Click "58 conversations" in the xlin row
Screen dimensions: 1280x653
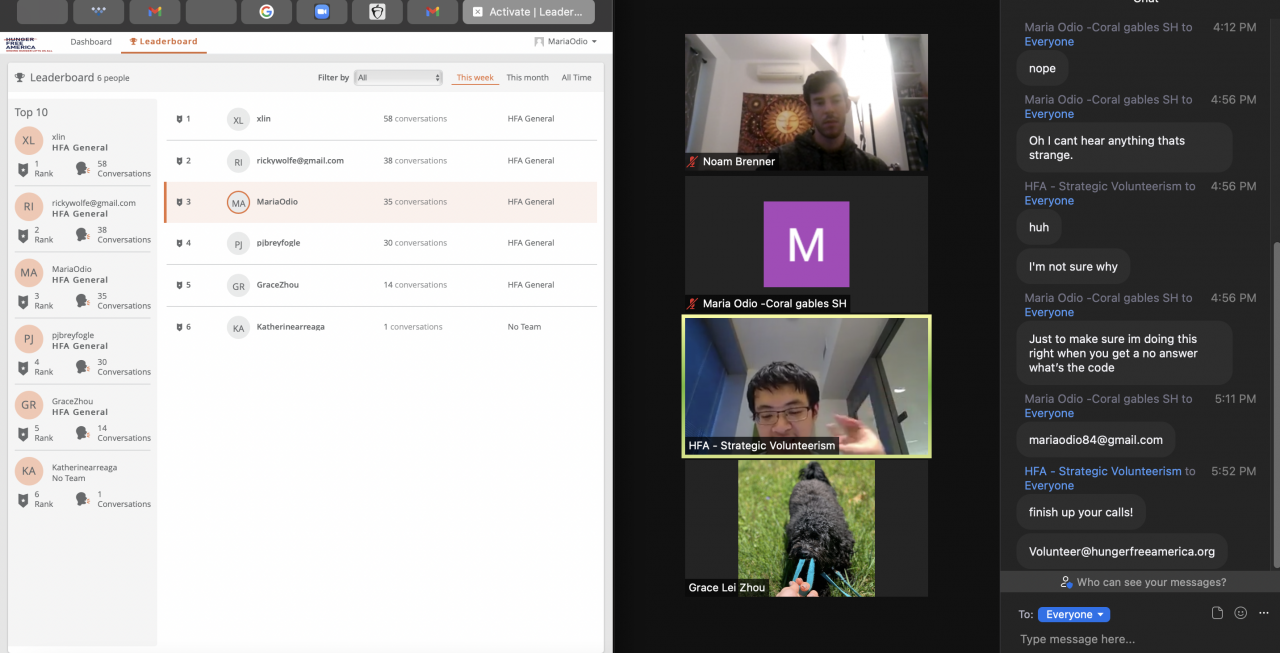[x=415, y=119]
